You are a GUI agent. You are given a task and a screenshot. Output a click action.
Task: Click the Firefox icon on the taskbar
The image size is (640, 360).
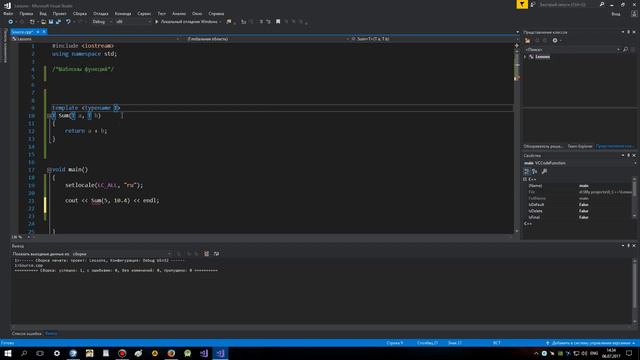(171, 353)
